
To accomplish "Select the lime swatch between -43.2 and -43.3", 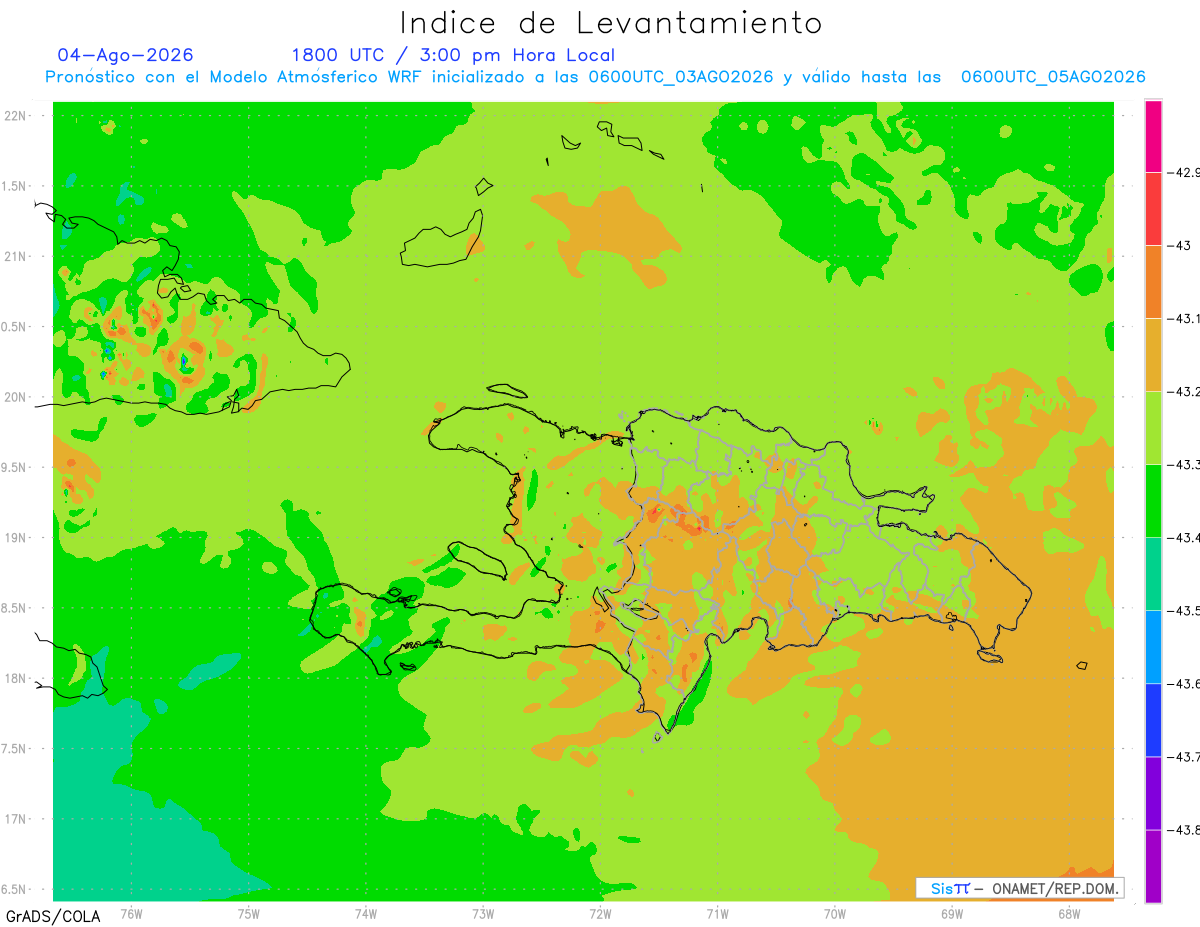I will [1153, 428].
